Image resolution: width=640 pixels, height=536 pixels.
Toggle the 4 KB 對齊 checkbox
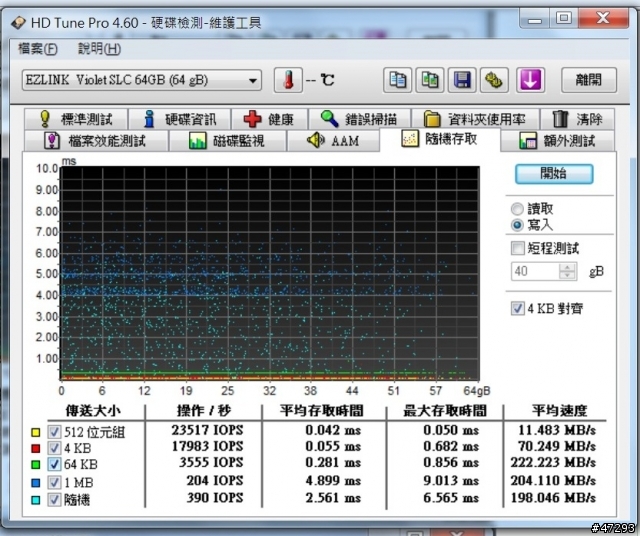[x=518, y=308]
